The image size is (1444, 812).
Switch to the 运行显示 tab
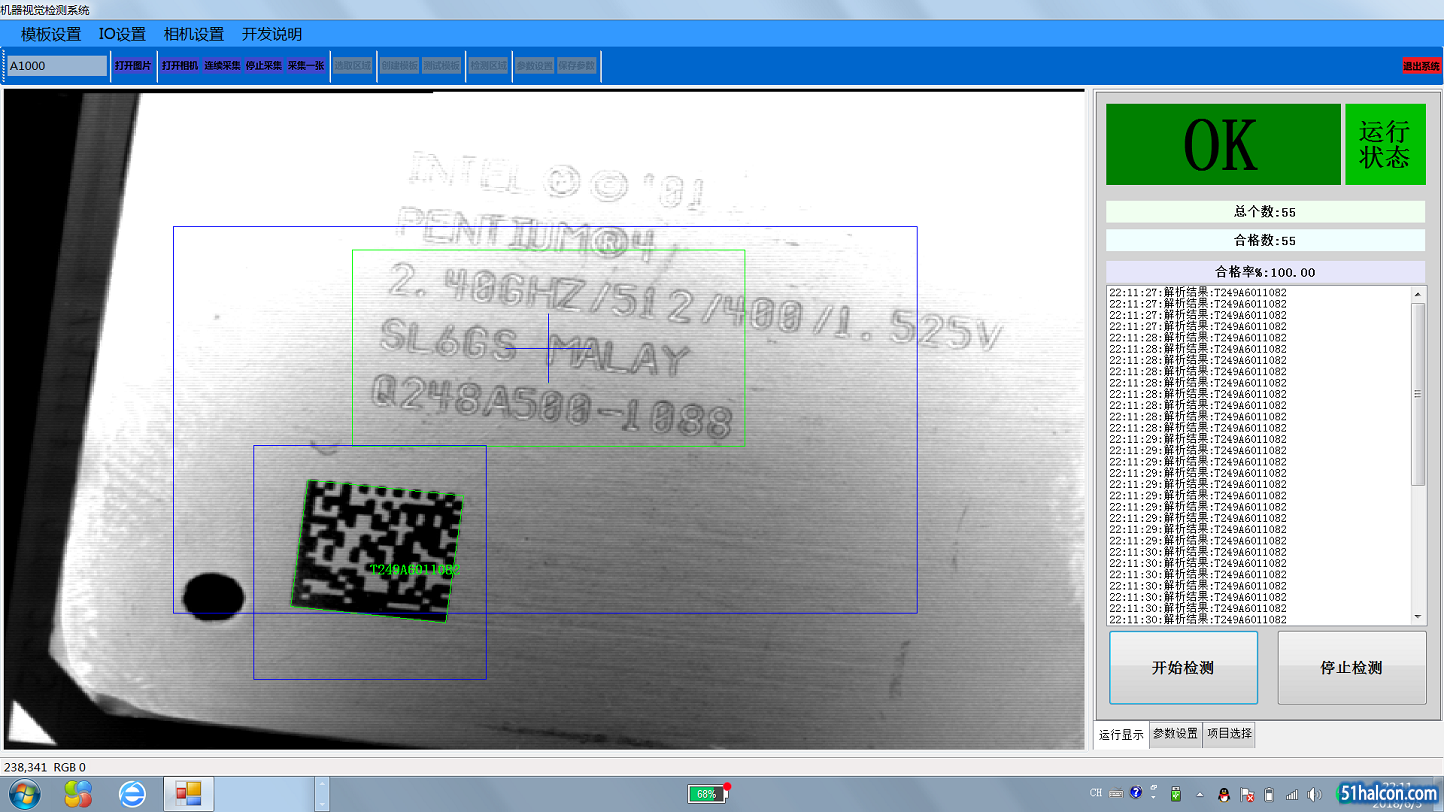click(1122, 734)
